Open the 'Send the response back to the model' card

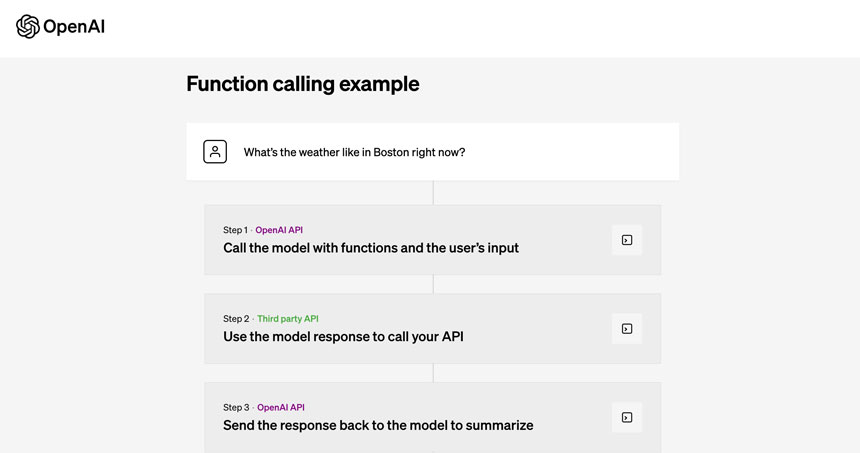[433, 417]
